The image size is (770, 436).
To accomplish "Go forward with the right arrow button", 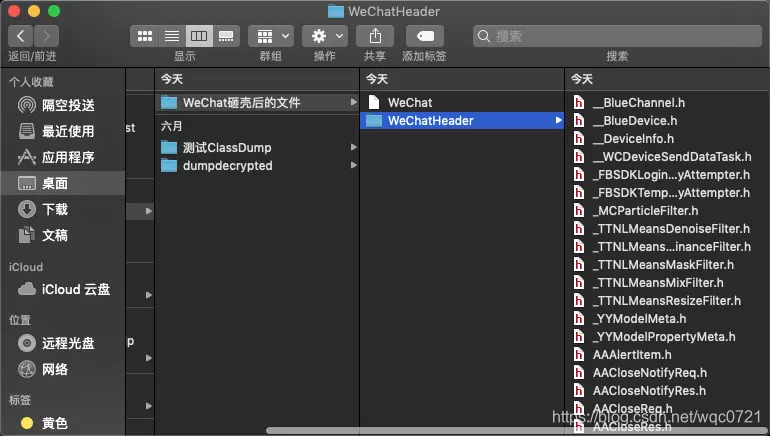I will click(x=47, y=36).
